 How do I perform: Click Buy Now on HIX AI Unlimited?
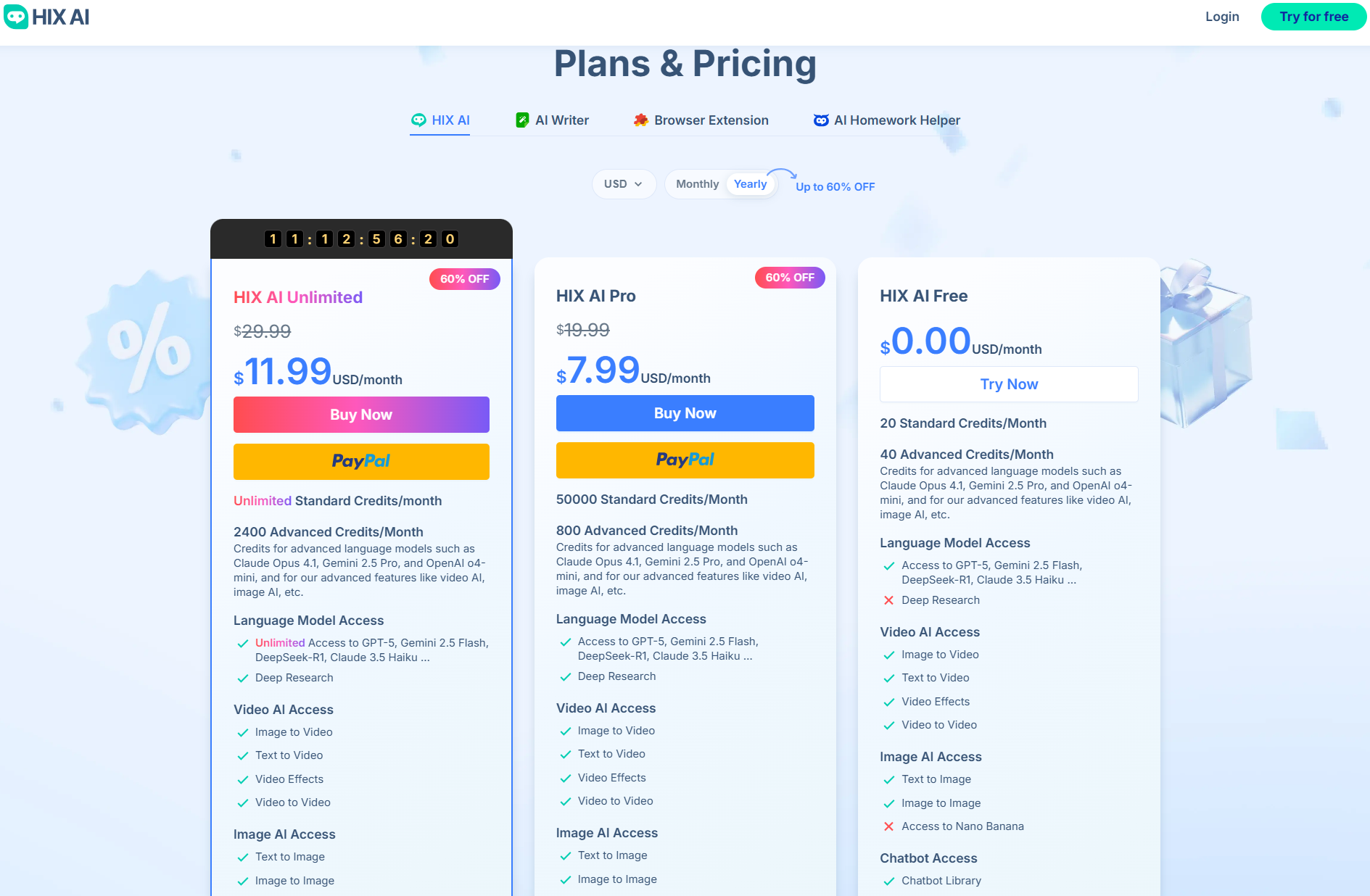pyautogui.click(x=360, y=414)
